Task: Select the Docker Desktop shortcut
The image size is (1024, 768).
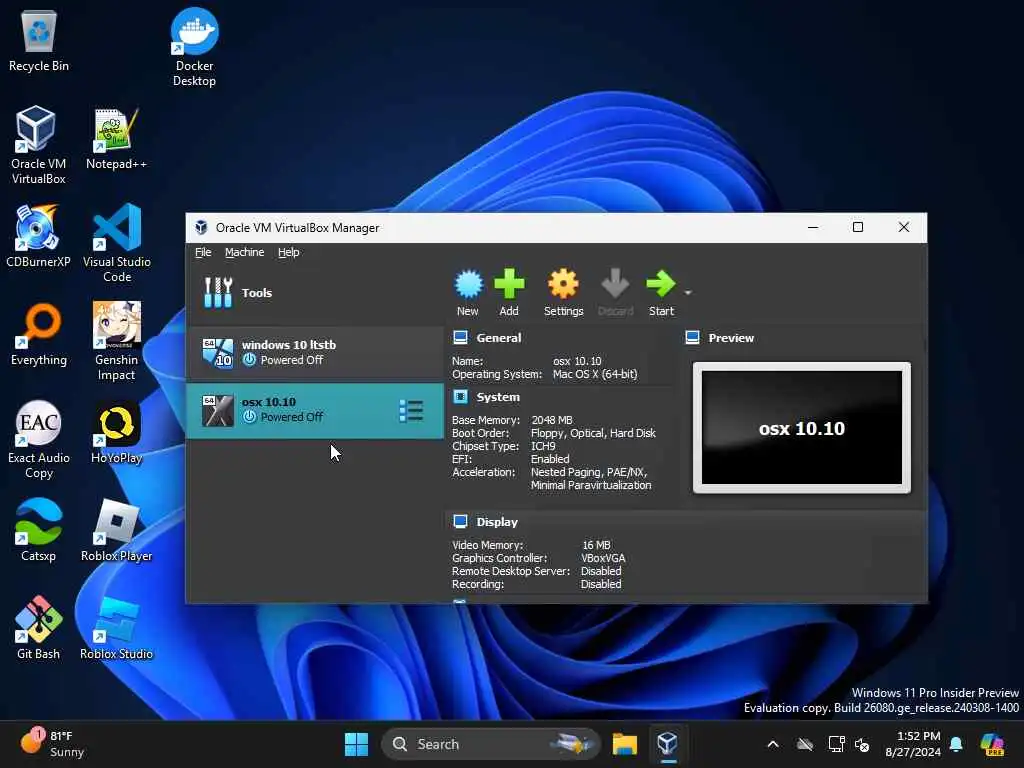Action: [x=194, y=47]
